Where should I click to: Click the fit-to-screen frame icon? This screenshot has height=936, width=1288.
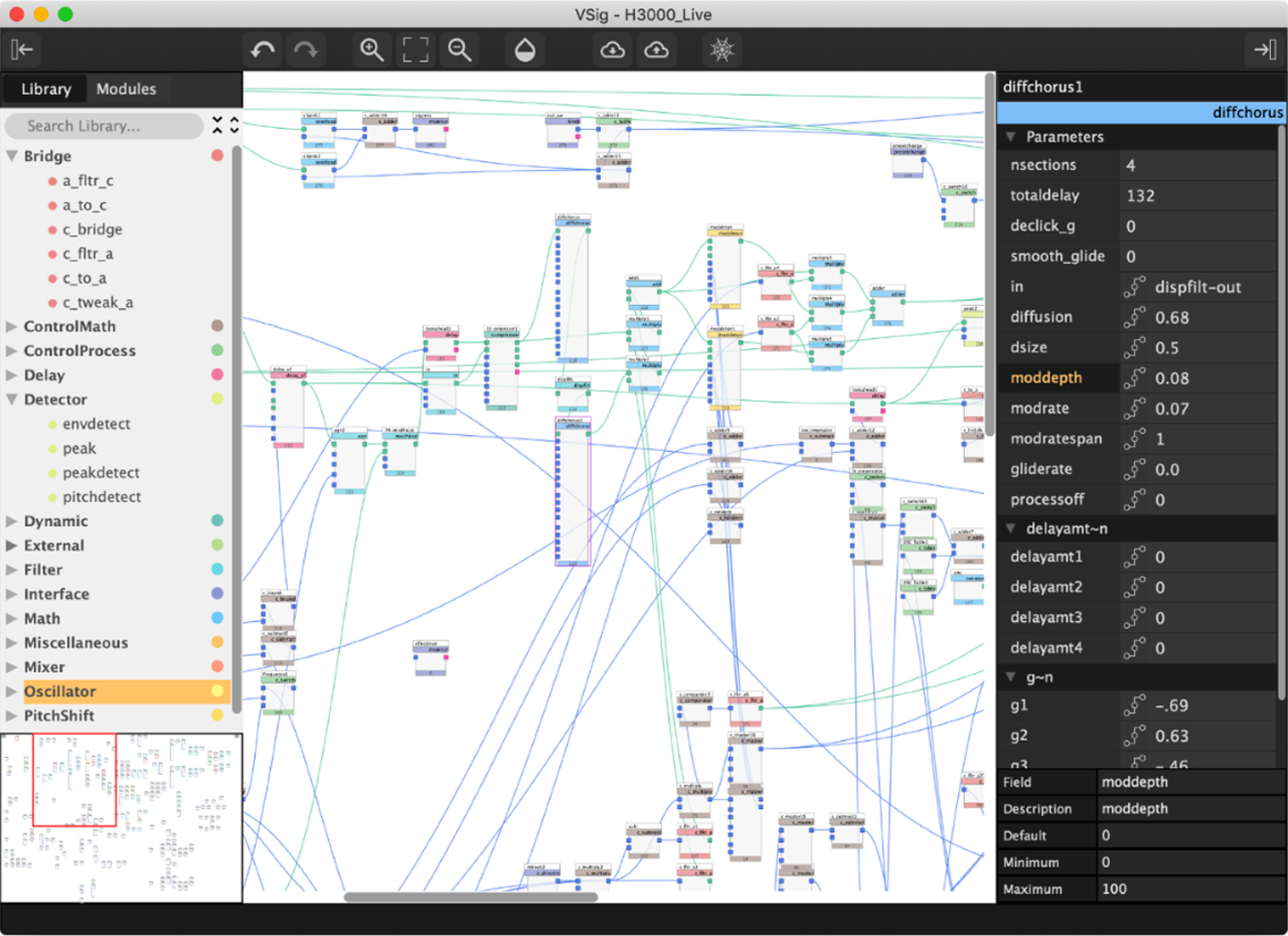(416, 50)
